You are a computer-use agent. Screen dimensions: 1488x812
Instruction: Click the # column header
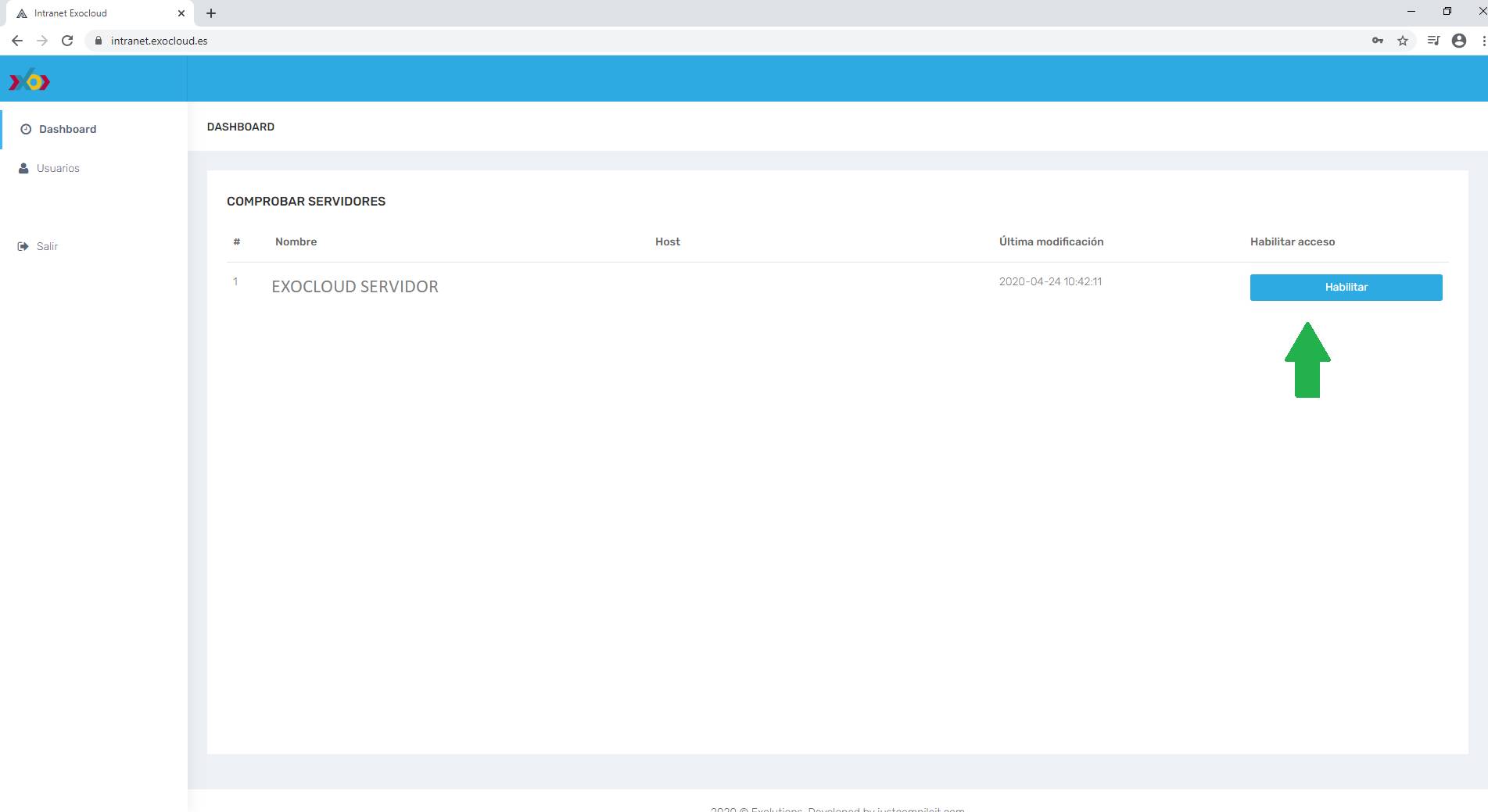[236, 241]
